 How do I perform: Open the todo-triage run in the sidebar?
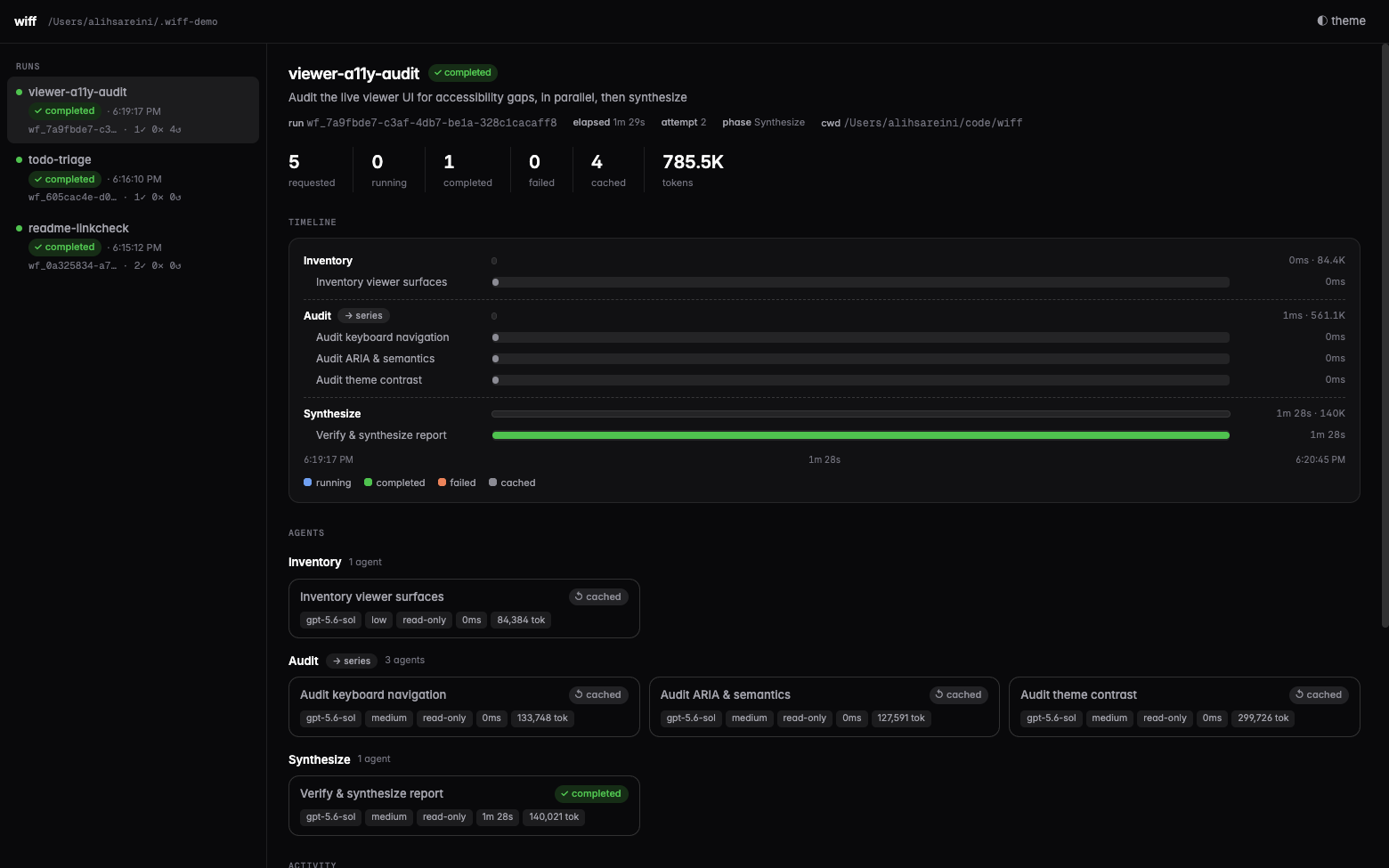133,177
